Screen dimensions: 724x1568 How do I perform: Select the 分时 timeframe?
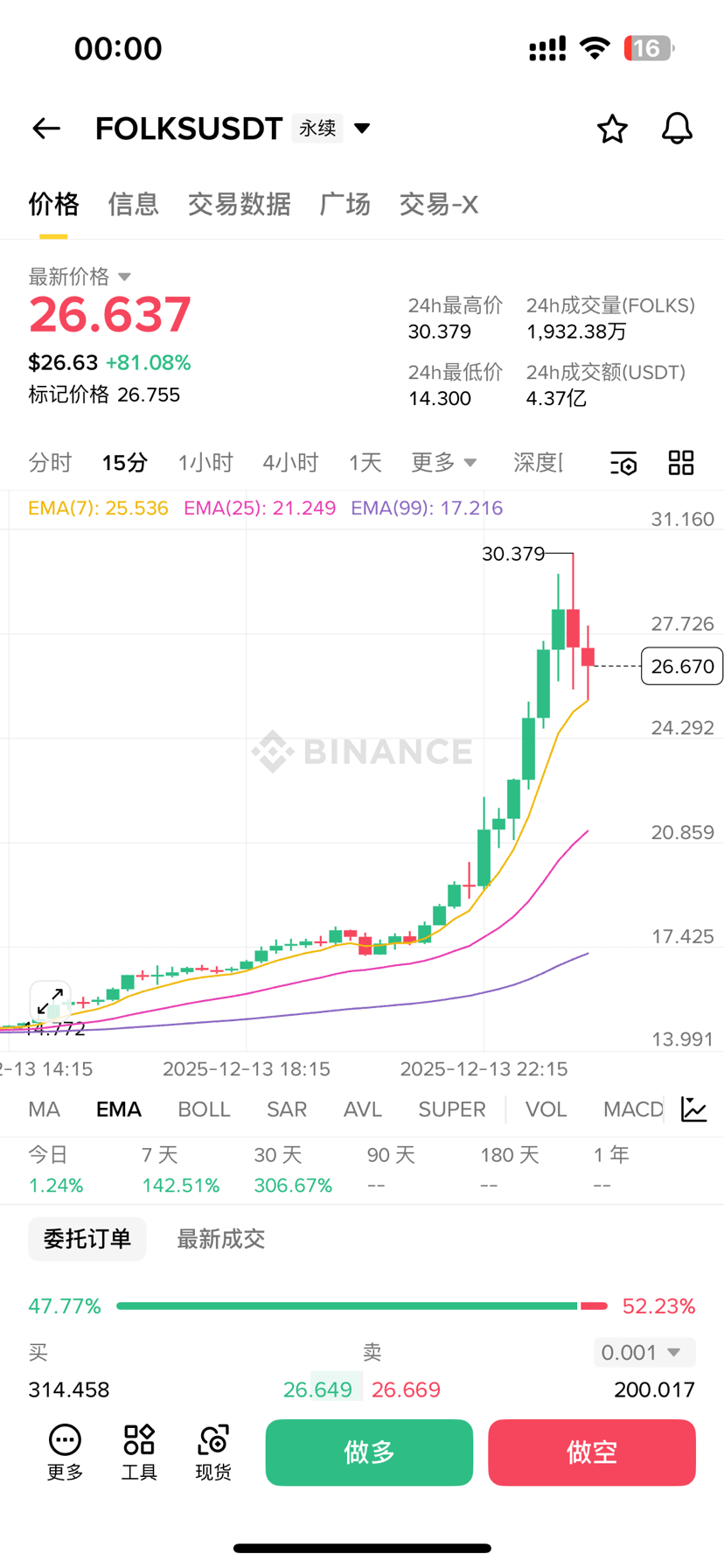pos(50,462)
